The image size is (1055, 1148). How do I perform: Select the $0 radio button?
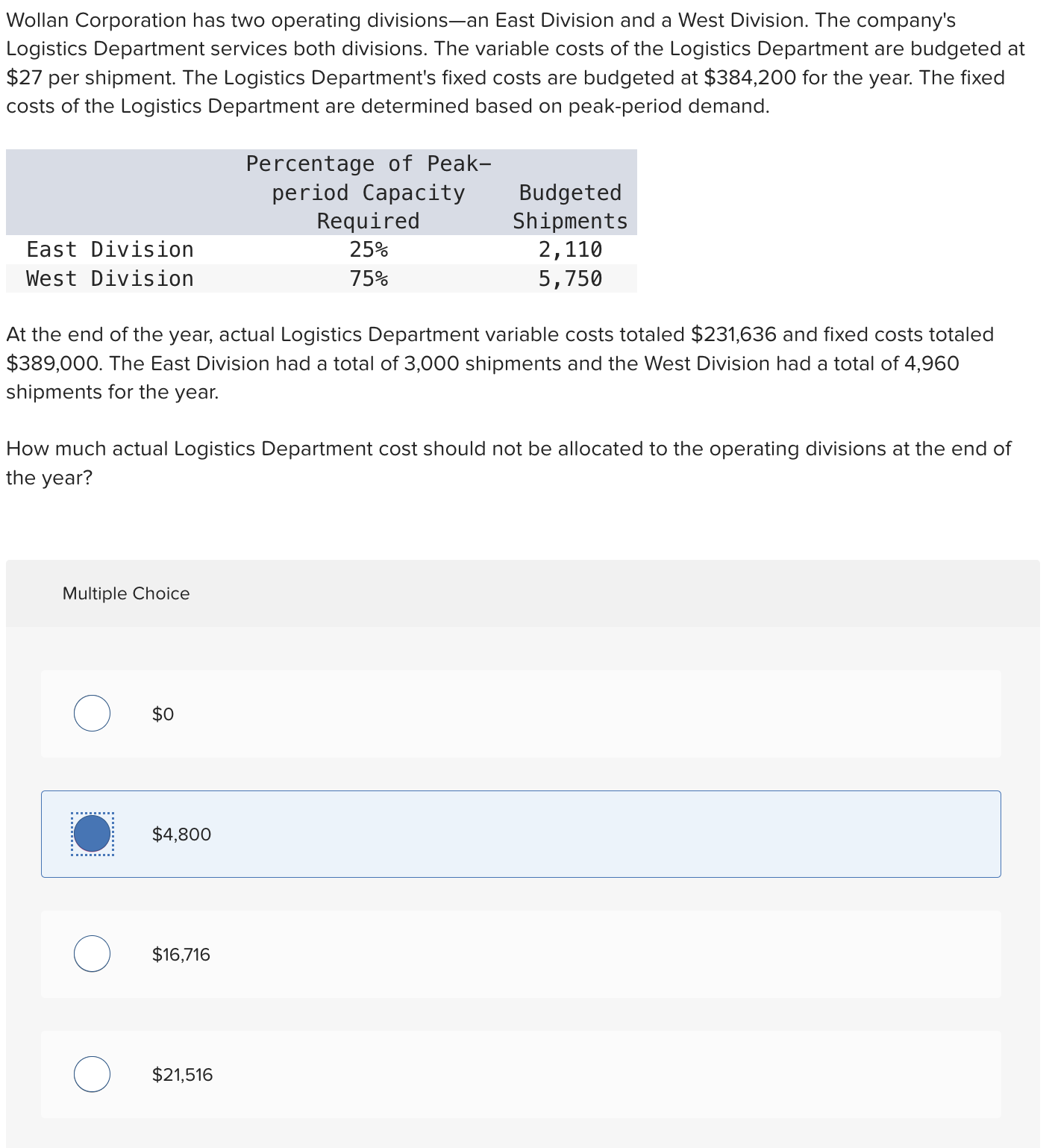point(91,714)
